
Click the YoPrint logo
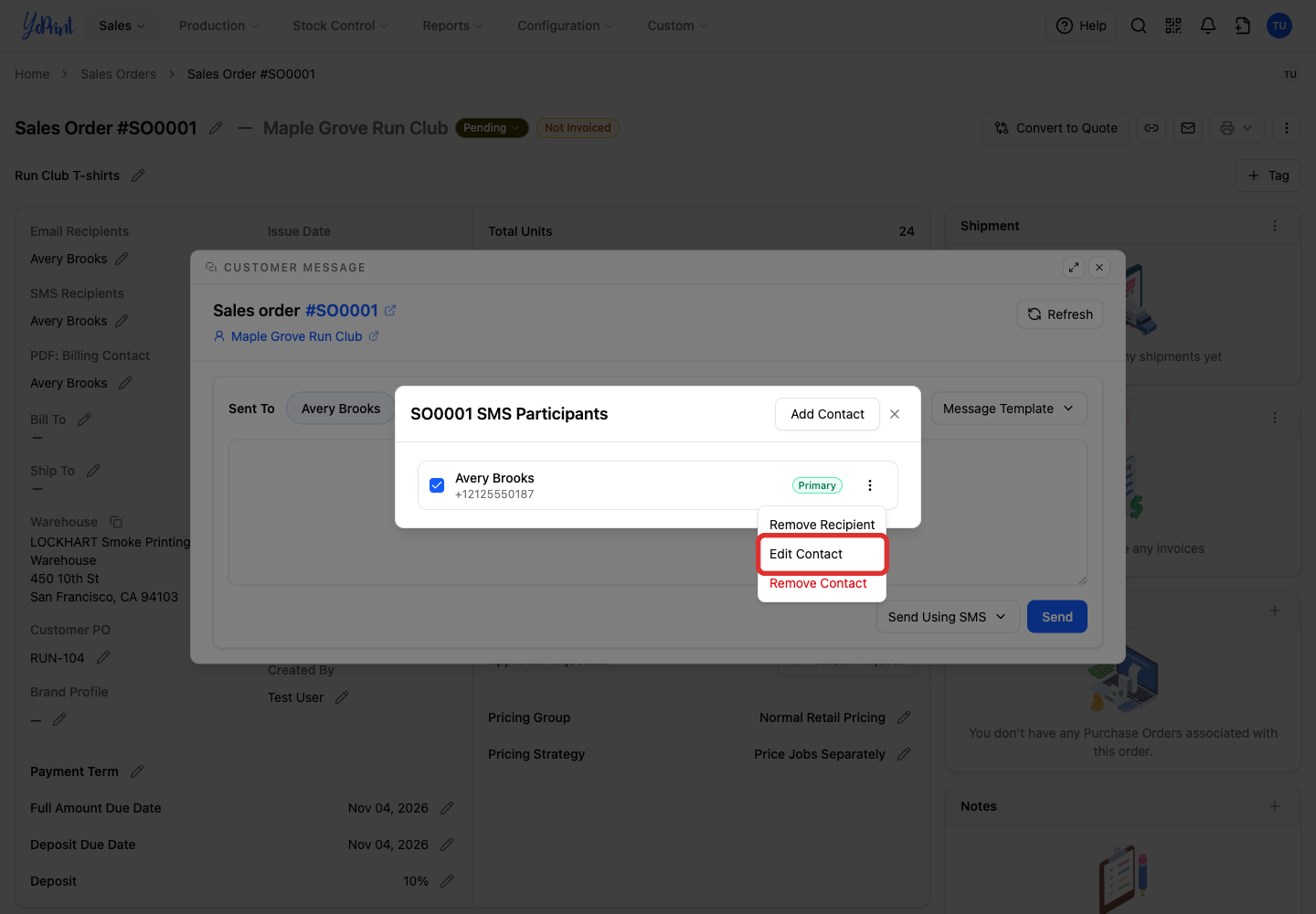coord(48,26)
